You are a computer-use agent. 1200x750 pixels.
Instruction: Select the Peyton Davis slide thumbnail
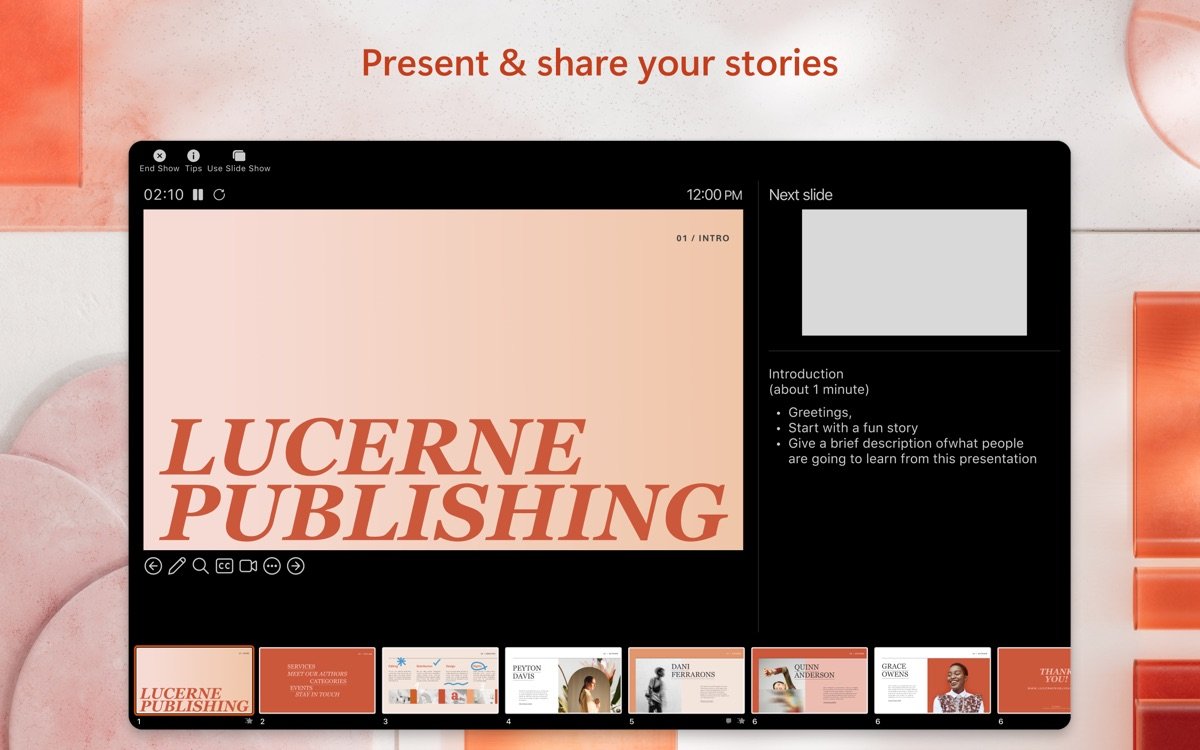[562, 679]
